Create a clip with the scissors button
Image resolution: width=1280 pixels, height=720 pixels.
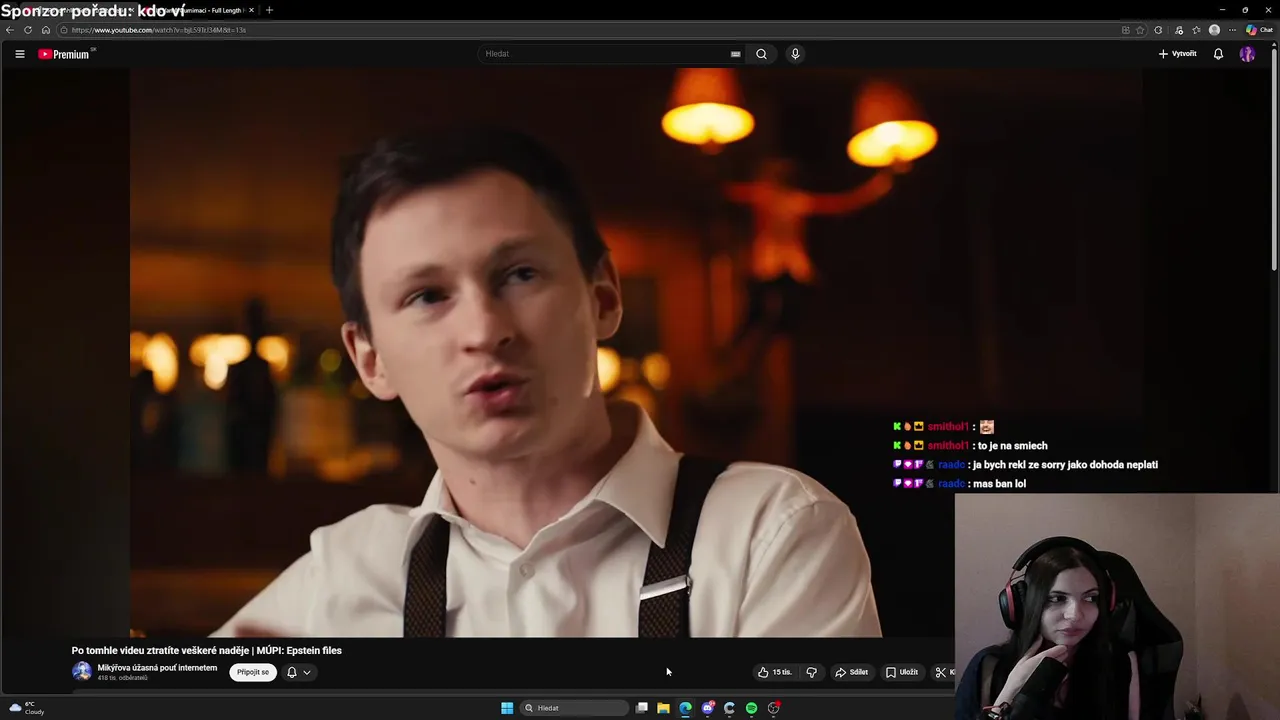[942, 672]
